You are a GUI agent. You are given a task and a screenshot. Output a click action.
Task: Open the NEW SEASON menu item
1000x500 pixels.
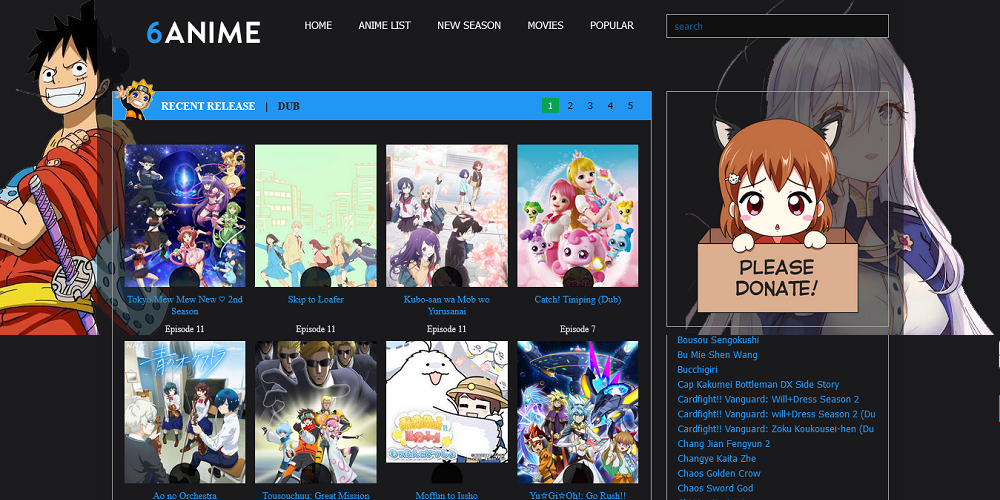click(469, 26)
